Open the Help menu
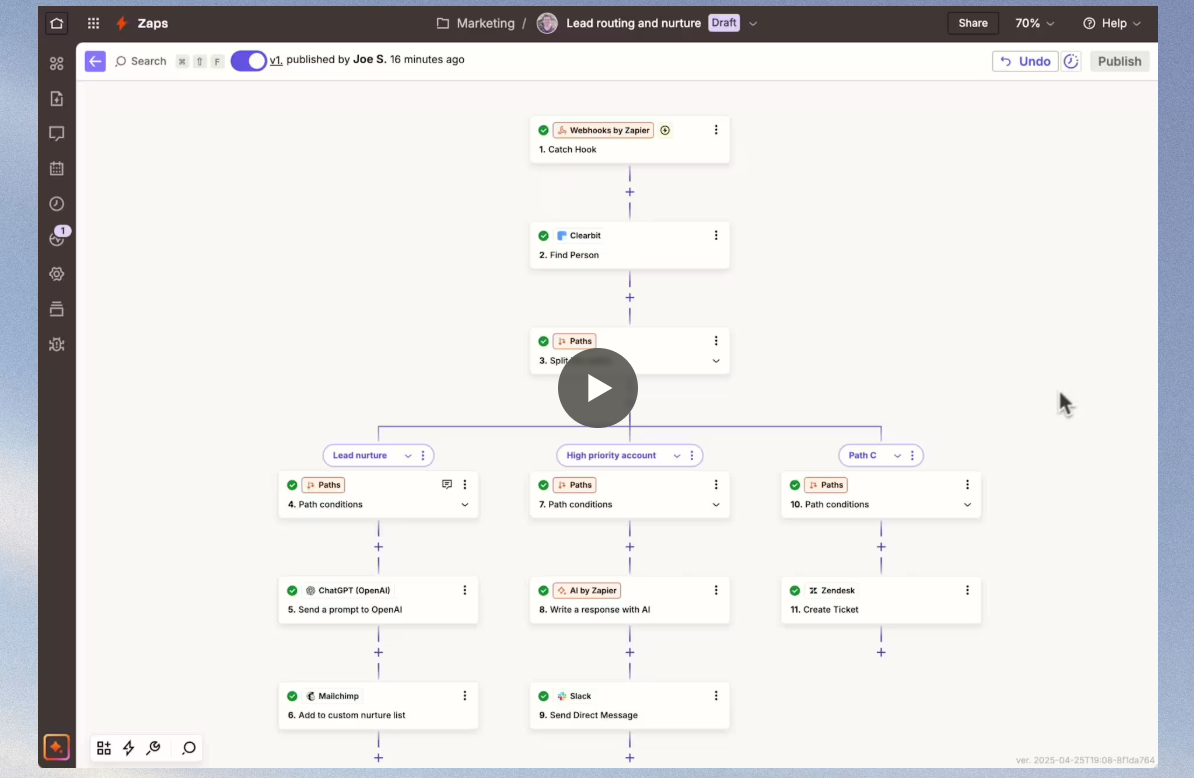1194x778 pixels. pyautogui.click(x=1112, y=23)
